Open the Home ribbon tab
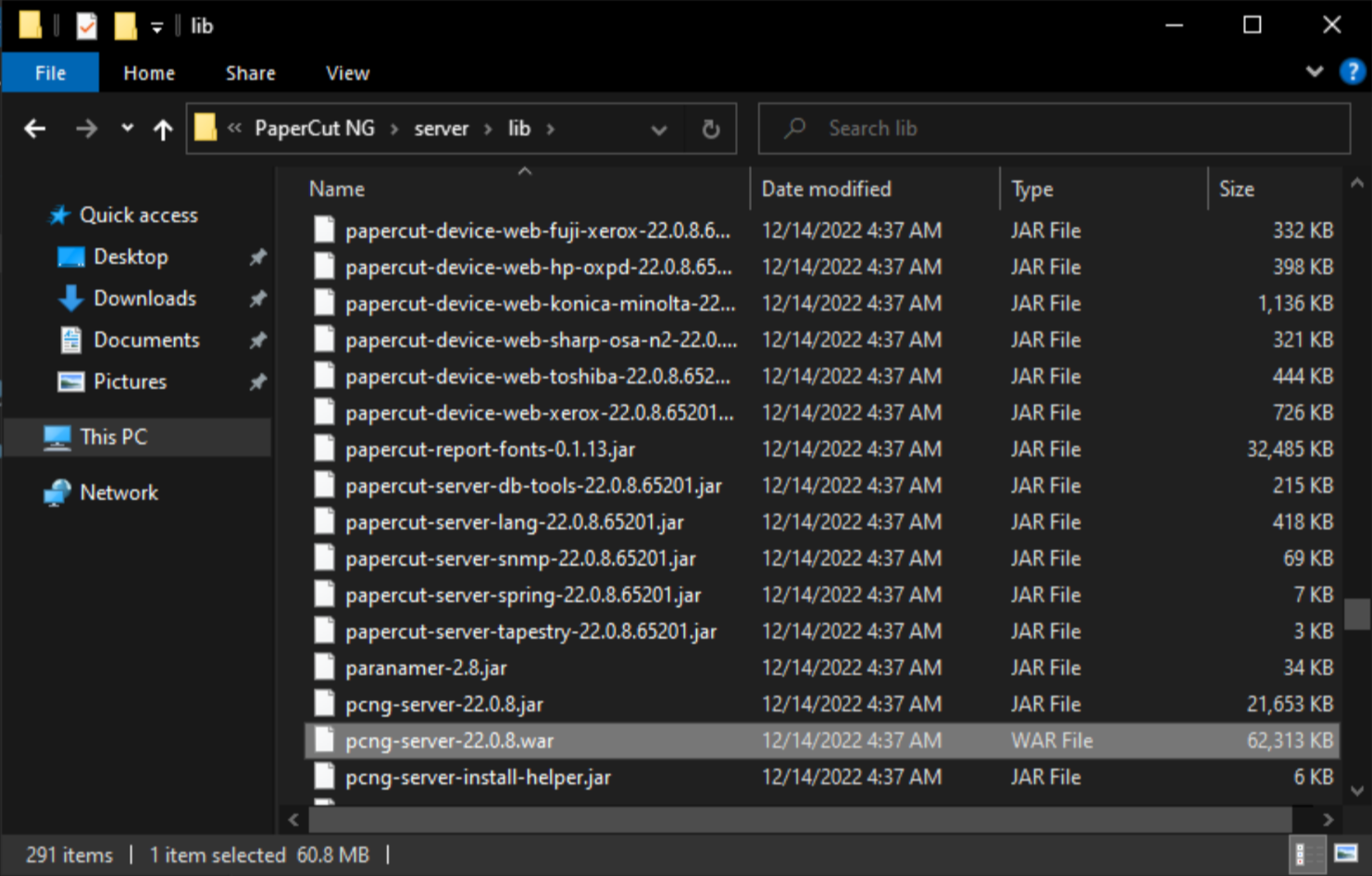Image resolution: width=1372 pixels, height=876 pixels. [149, 72]
